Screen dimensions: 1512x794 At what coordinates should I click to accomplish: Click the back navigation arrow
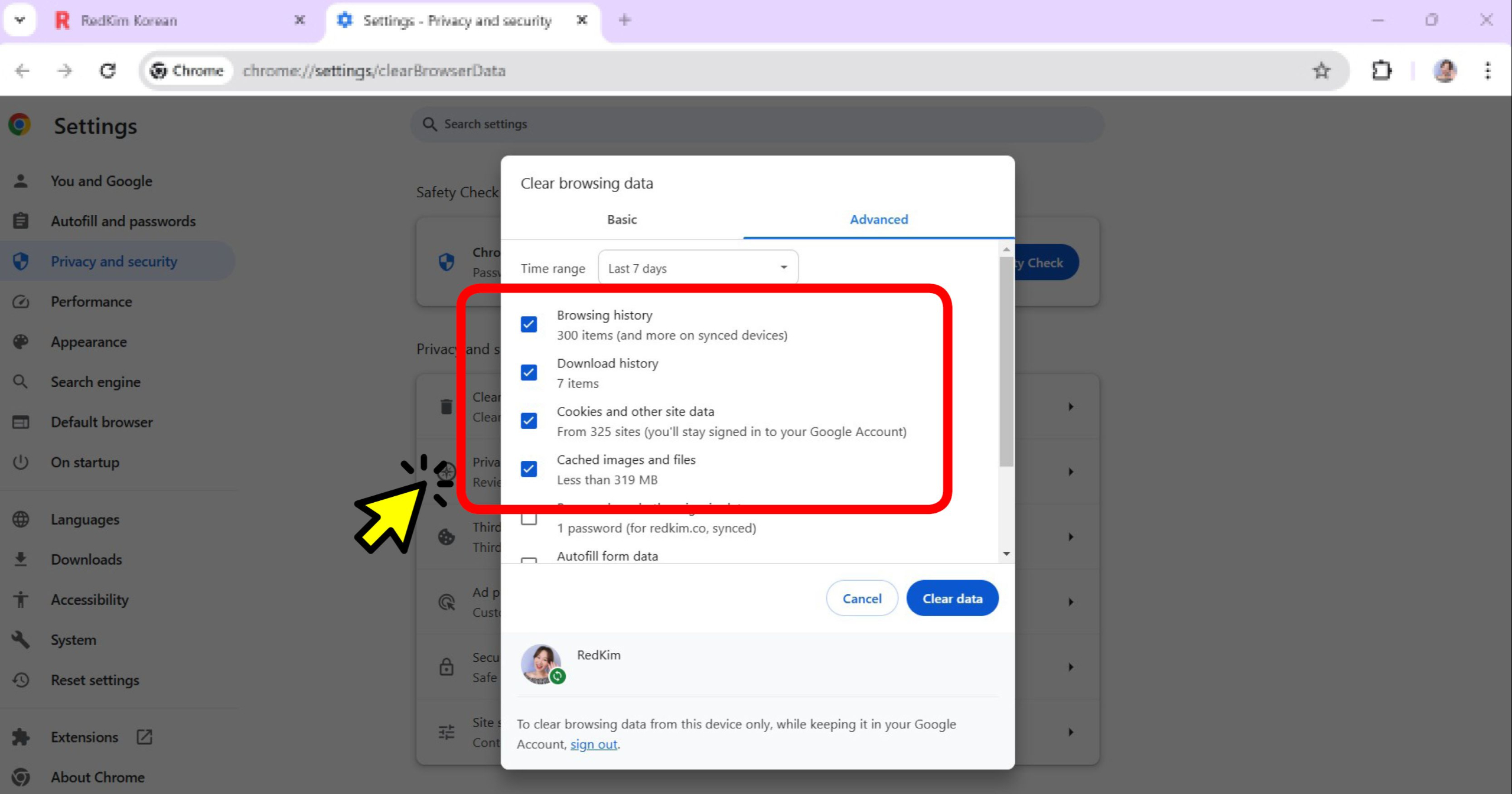[22, 71]
